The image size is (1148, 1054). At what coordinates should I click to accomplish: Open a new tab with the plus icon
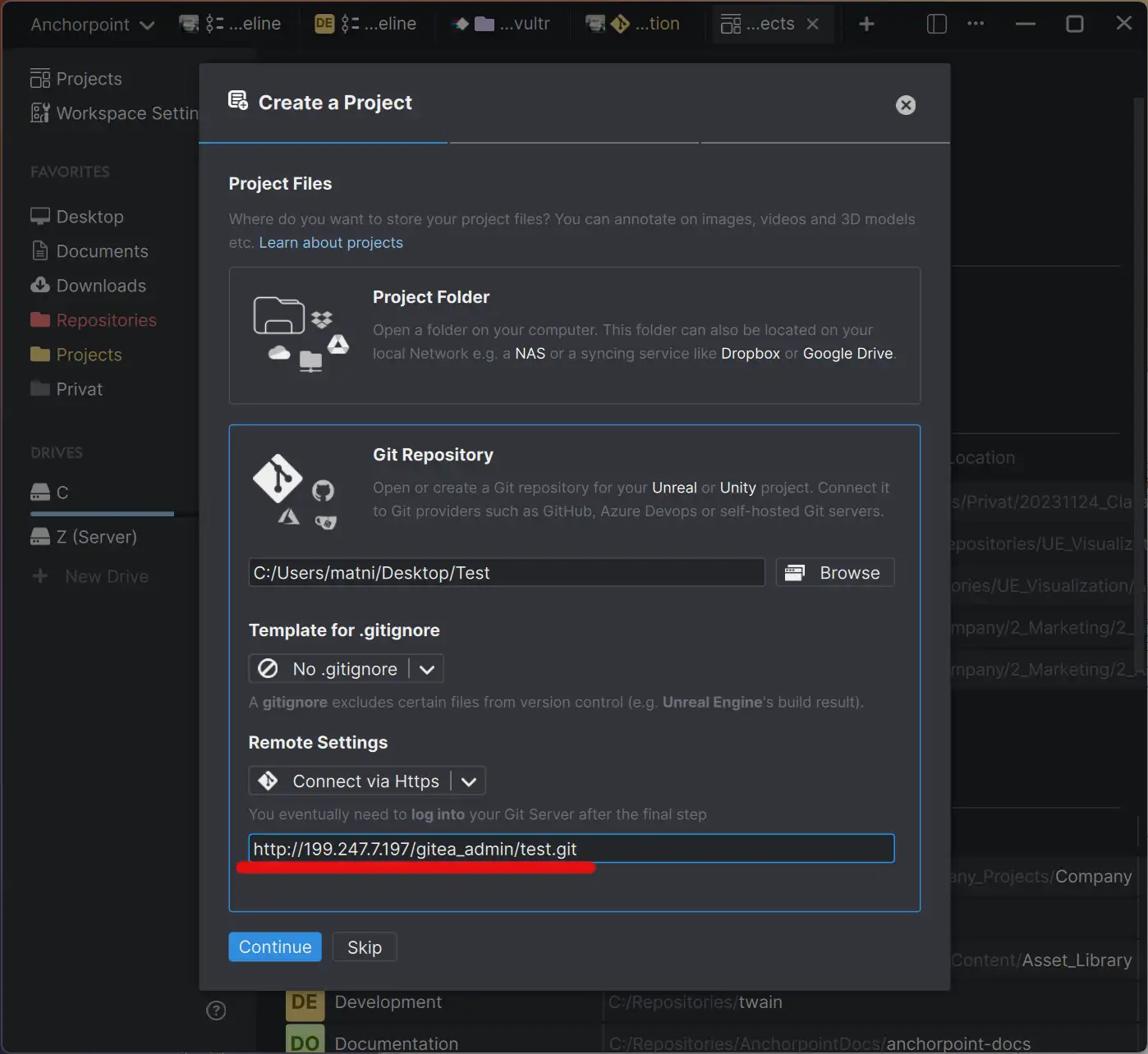click(866, 24)
